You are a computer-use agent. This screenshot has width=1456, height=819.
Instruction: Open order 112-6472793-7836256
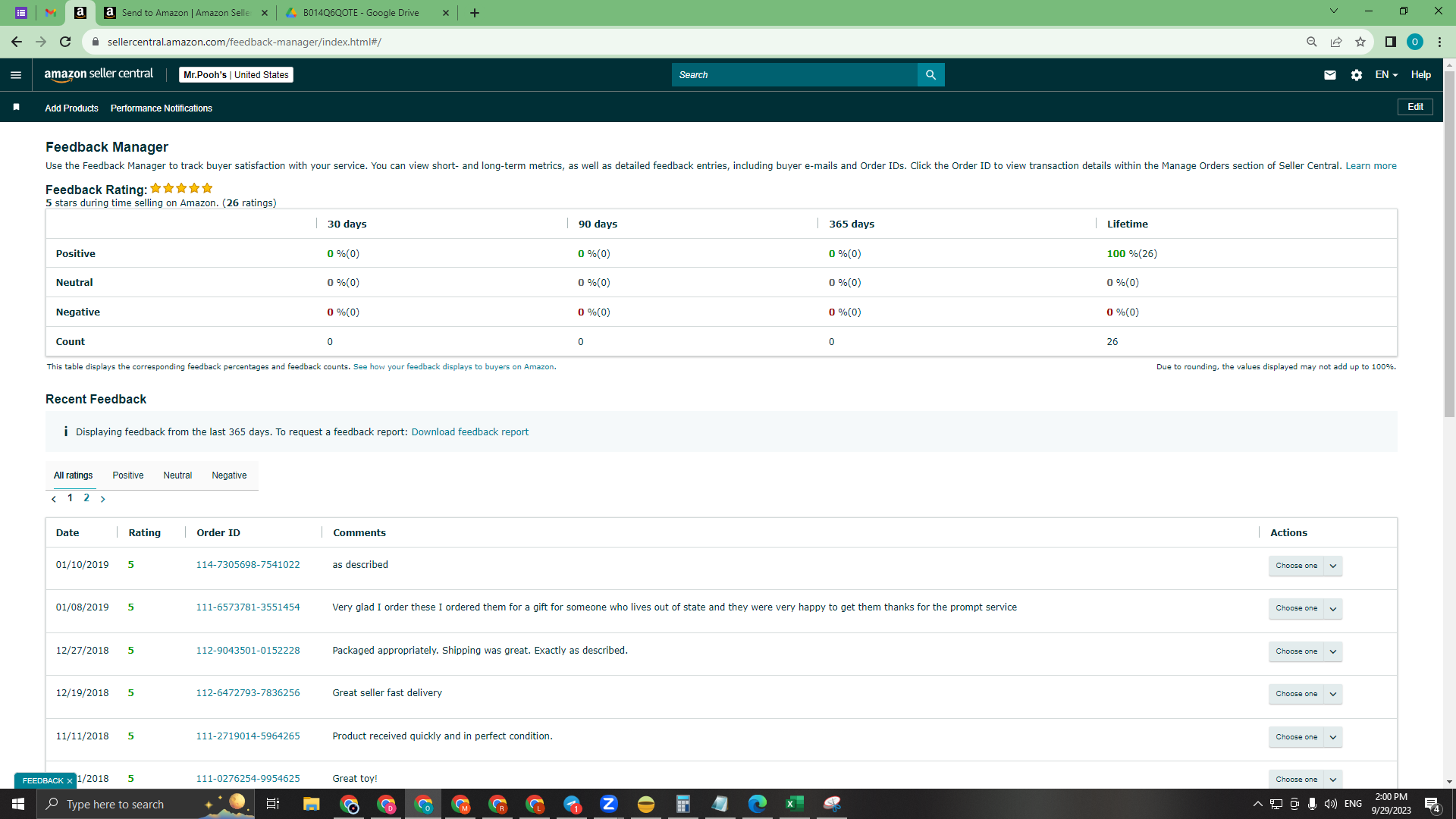248,693
